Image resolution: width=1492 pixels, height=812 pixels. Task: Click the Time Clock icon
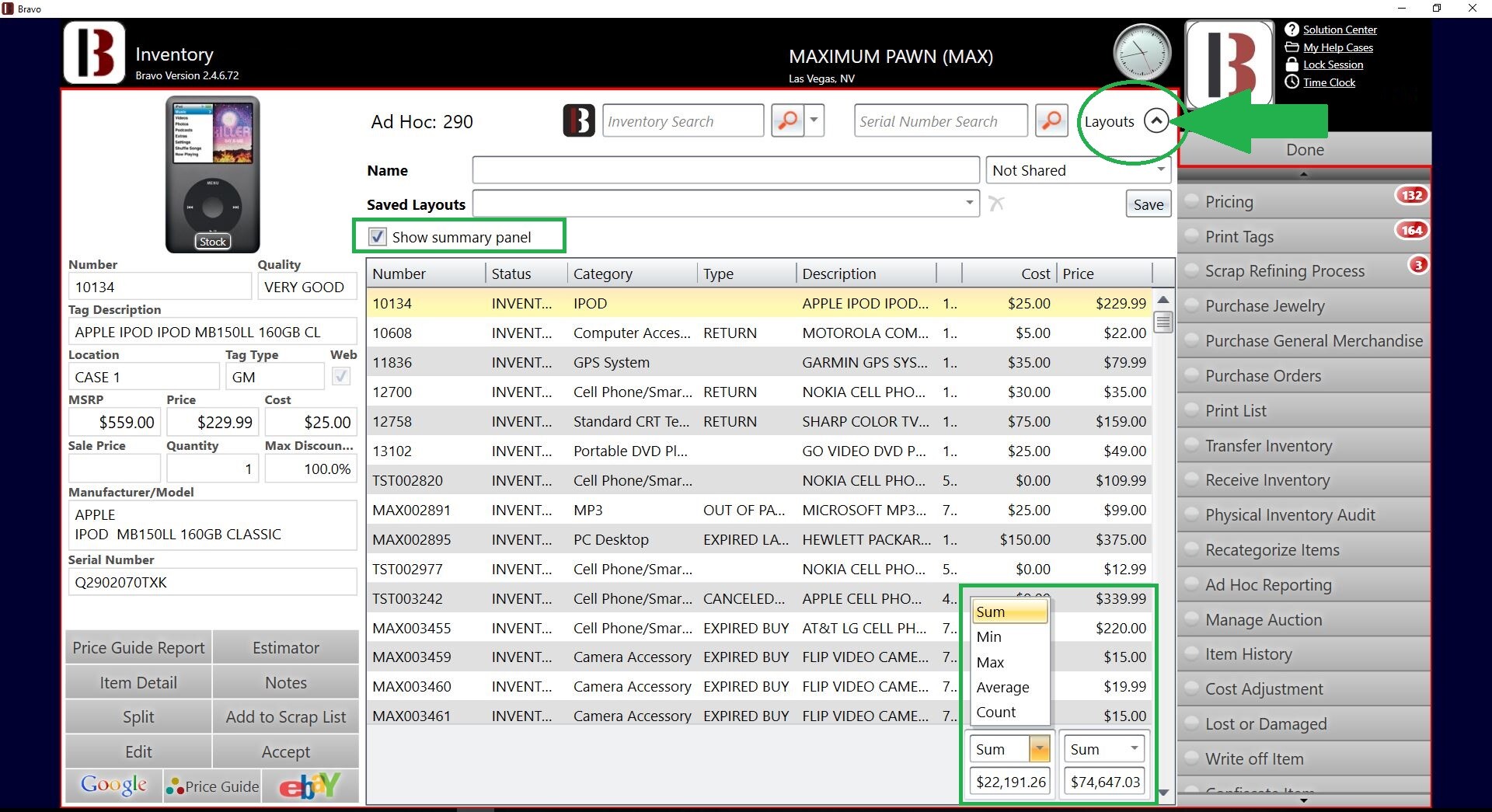point(1292,82)
